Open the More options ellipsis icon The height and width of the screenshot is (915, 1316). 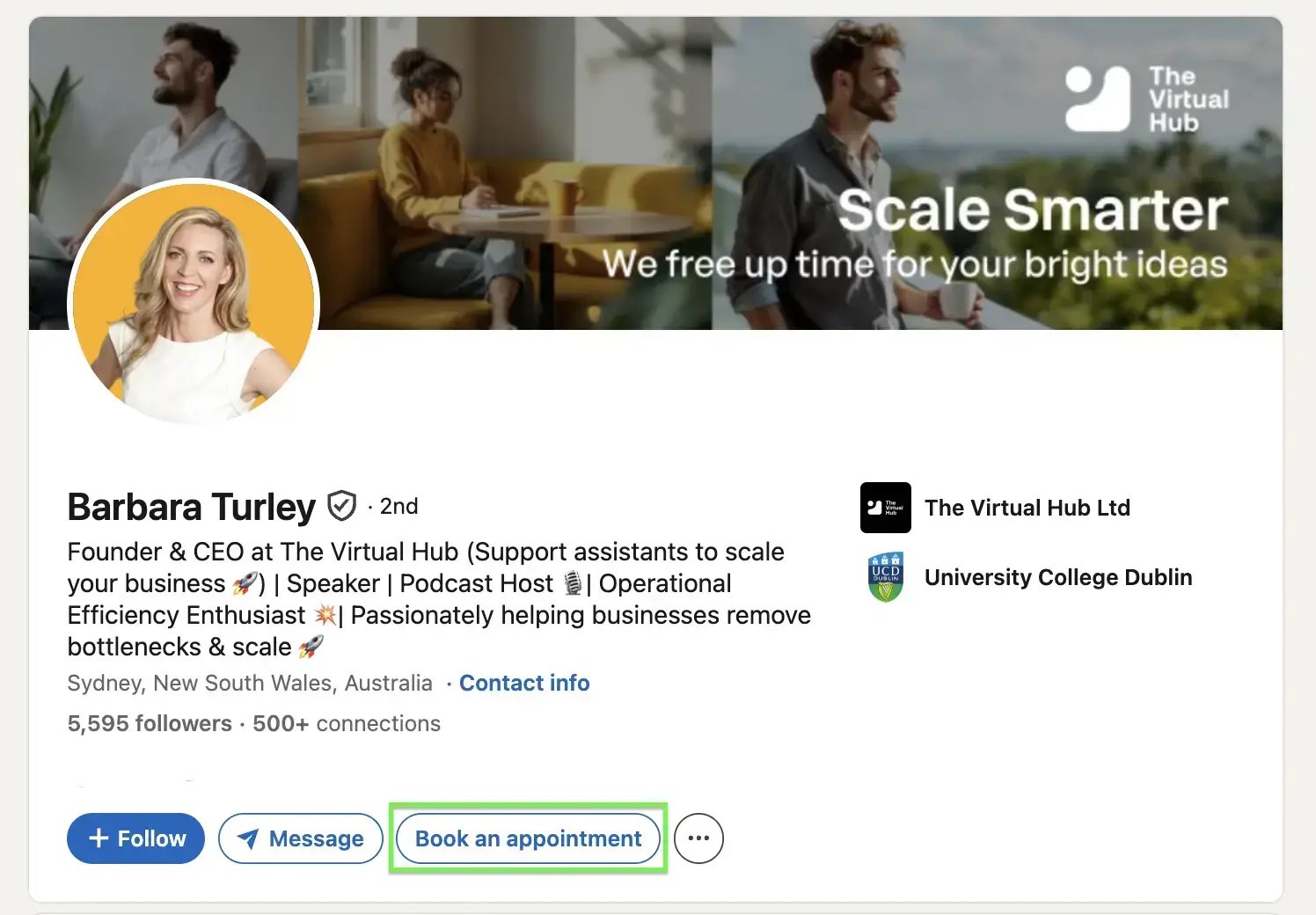pyautogui.click(x=698, y=838)
